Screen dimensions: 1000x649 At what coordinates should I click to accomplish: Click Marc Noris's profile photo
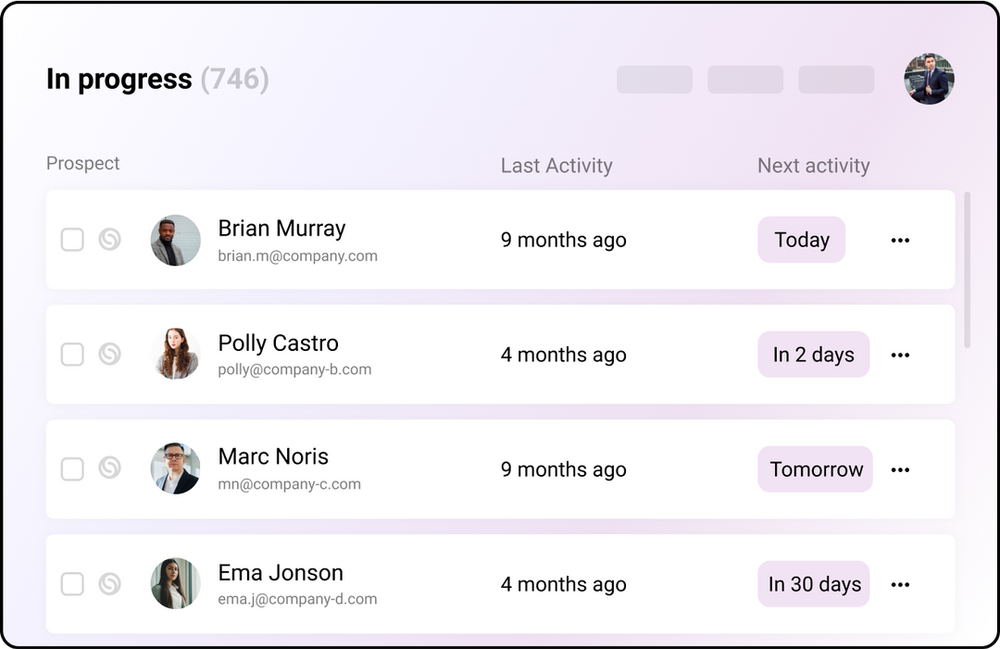click(176, 468)
